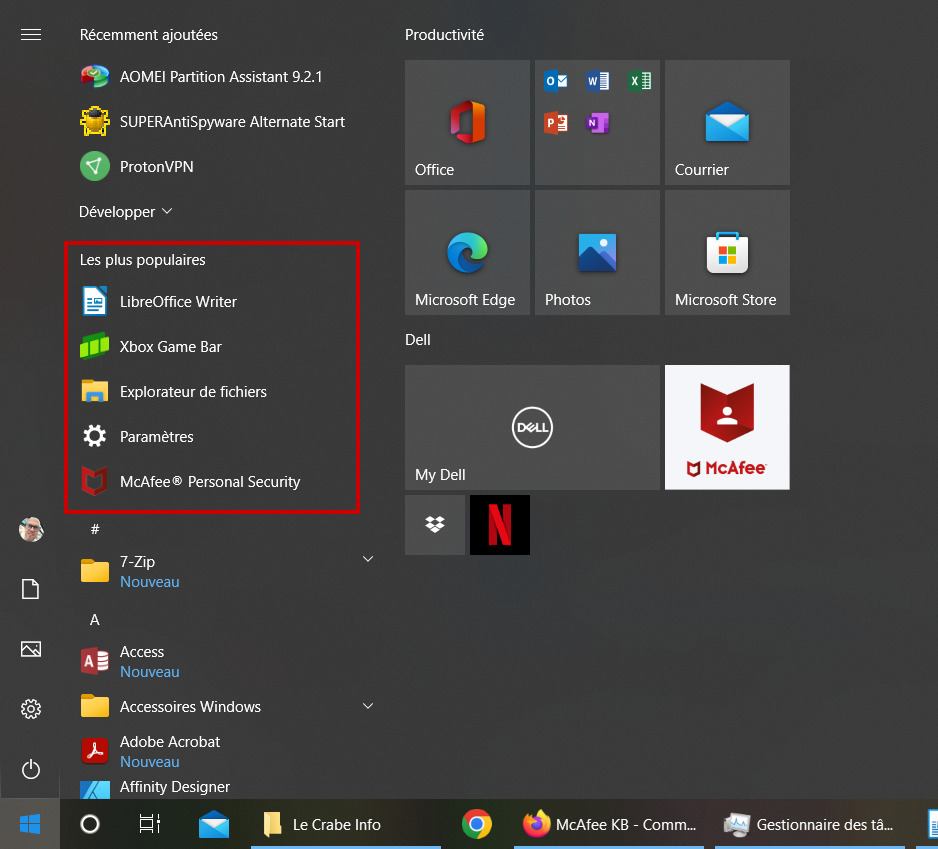Open the Office tile
The width and height of the screenshot is (938, 849).
click(467, 122)
